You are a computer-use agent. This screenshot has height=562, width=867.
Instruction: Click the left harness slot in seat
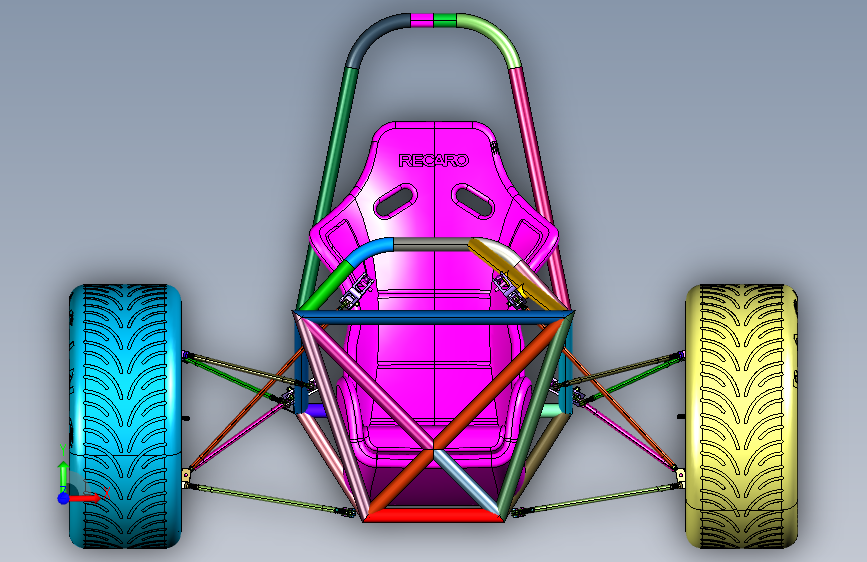395,201
